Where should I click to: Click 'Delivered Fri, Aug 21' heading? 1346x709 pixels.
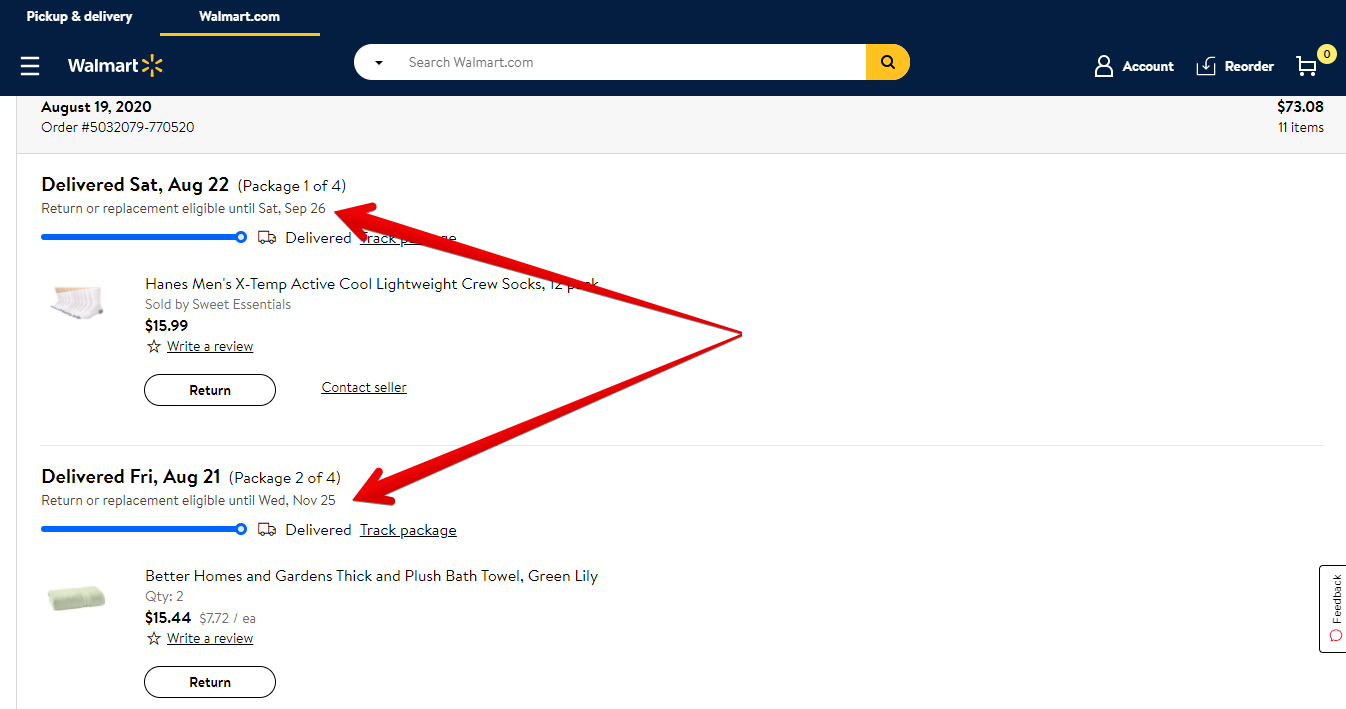pyautogui.click(x=131, y=477)
